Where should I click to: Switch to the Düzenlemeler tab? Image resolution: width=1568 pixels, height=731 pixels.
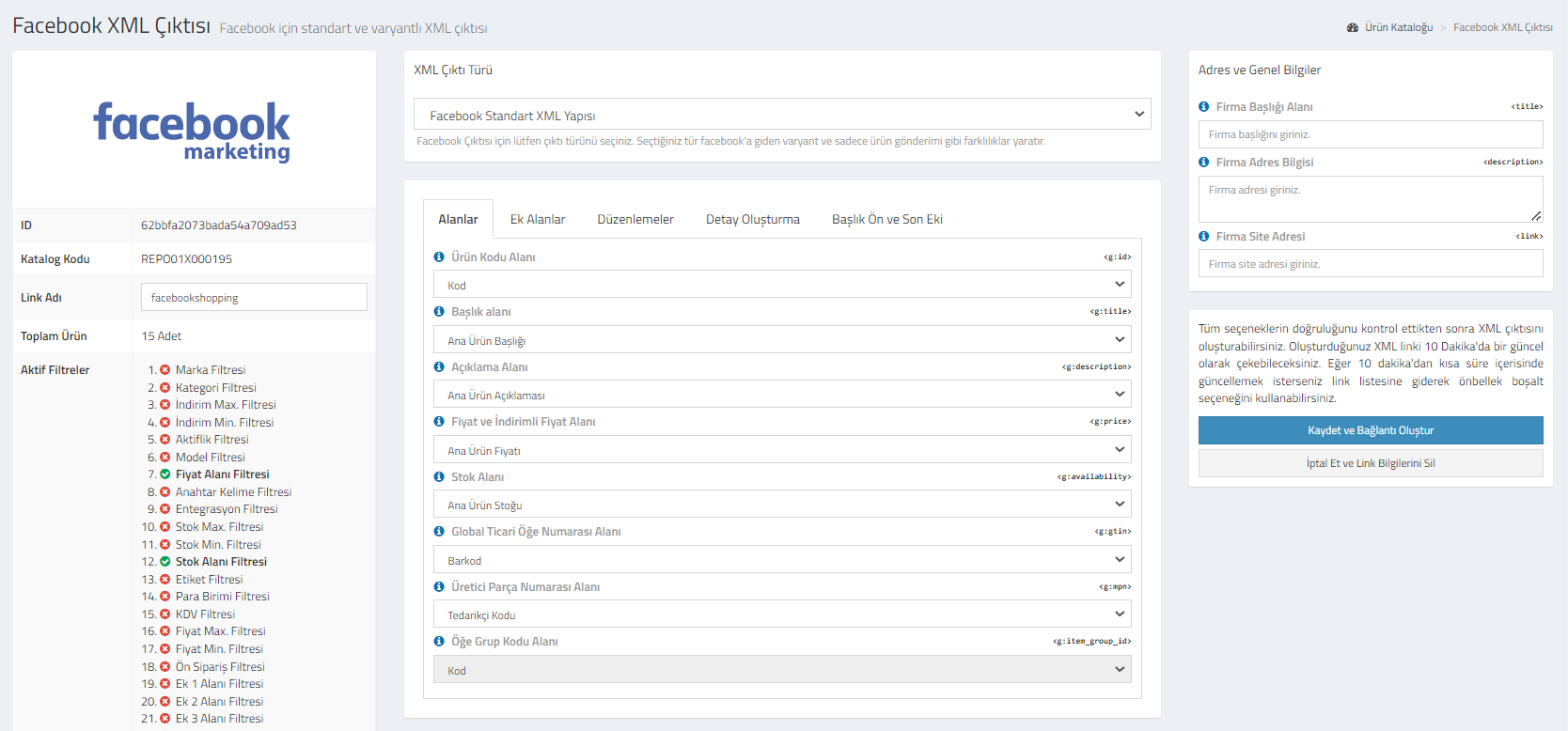[635, 219]
